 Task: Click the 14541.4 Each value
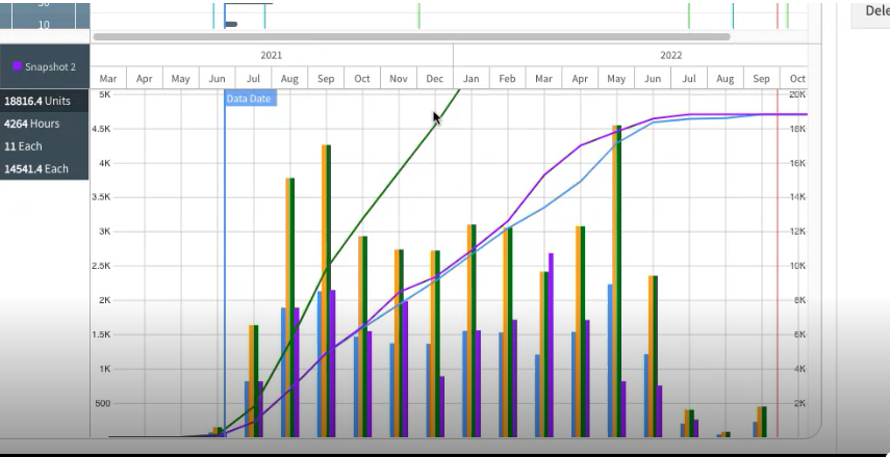coord(36,169)
